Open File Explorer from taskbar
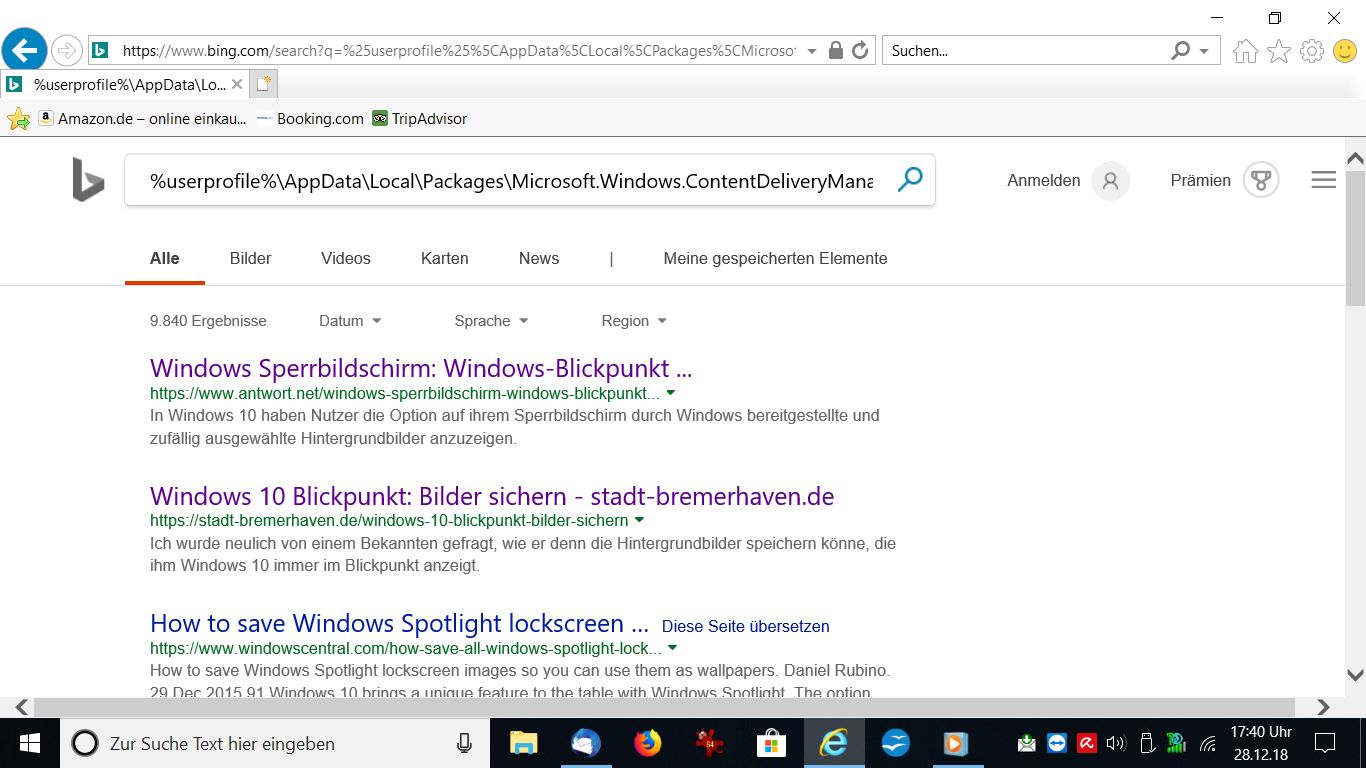Viewport: 1366px width, 768px height. [x=524, y=743]
